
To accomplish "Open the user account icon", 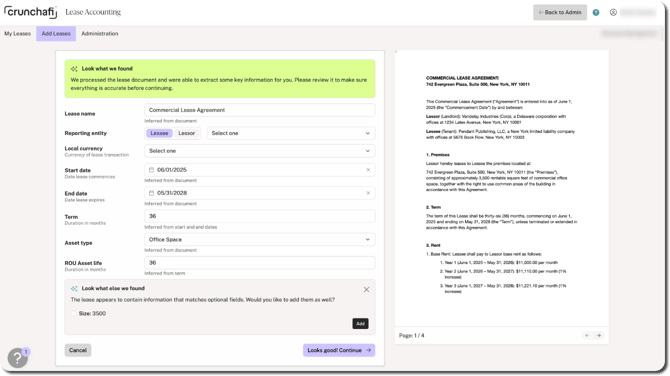I will coord(613,12).
